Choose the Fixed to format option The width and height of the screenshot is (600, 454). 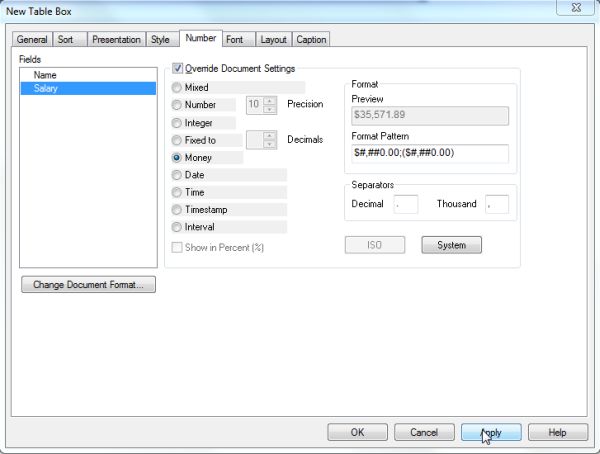click(x=176, y=140)
